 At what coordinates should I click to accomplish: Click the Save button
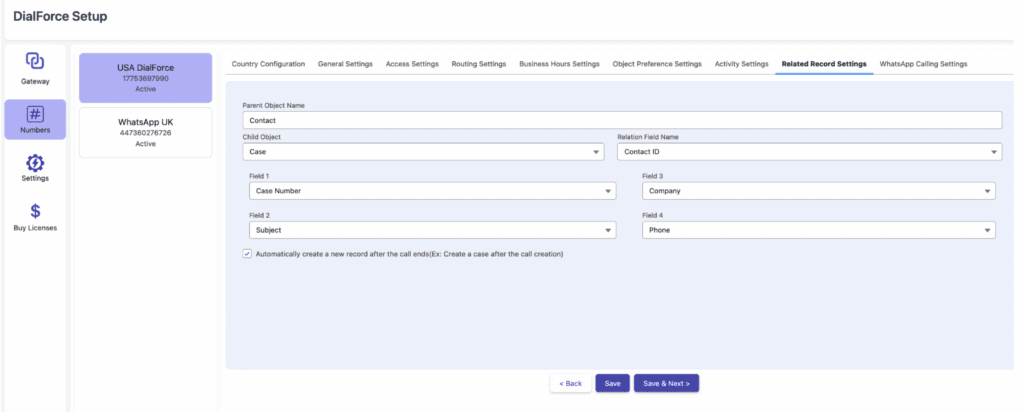click(x=612, y=383)
